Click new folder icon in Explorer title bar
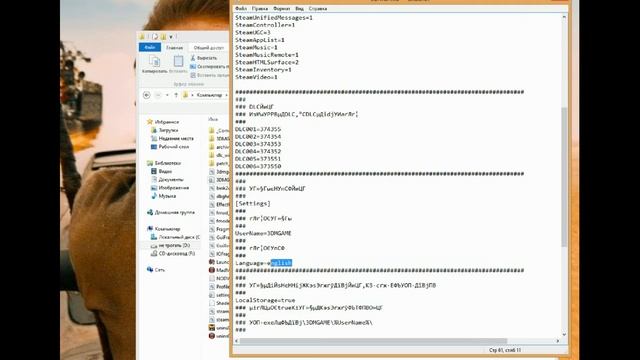Screen dimensions: 640x360 163,37
